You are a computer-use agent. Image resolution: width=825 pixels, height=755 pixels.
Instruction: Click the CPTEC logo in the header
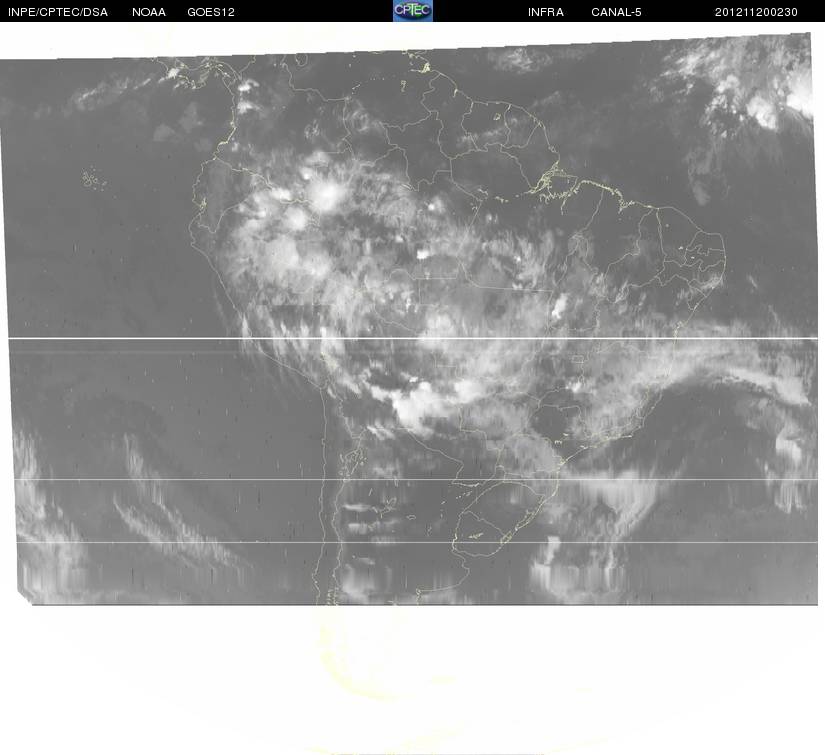[x=412, y=11]
